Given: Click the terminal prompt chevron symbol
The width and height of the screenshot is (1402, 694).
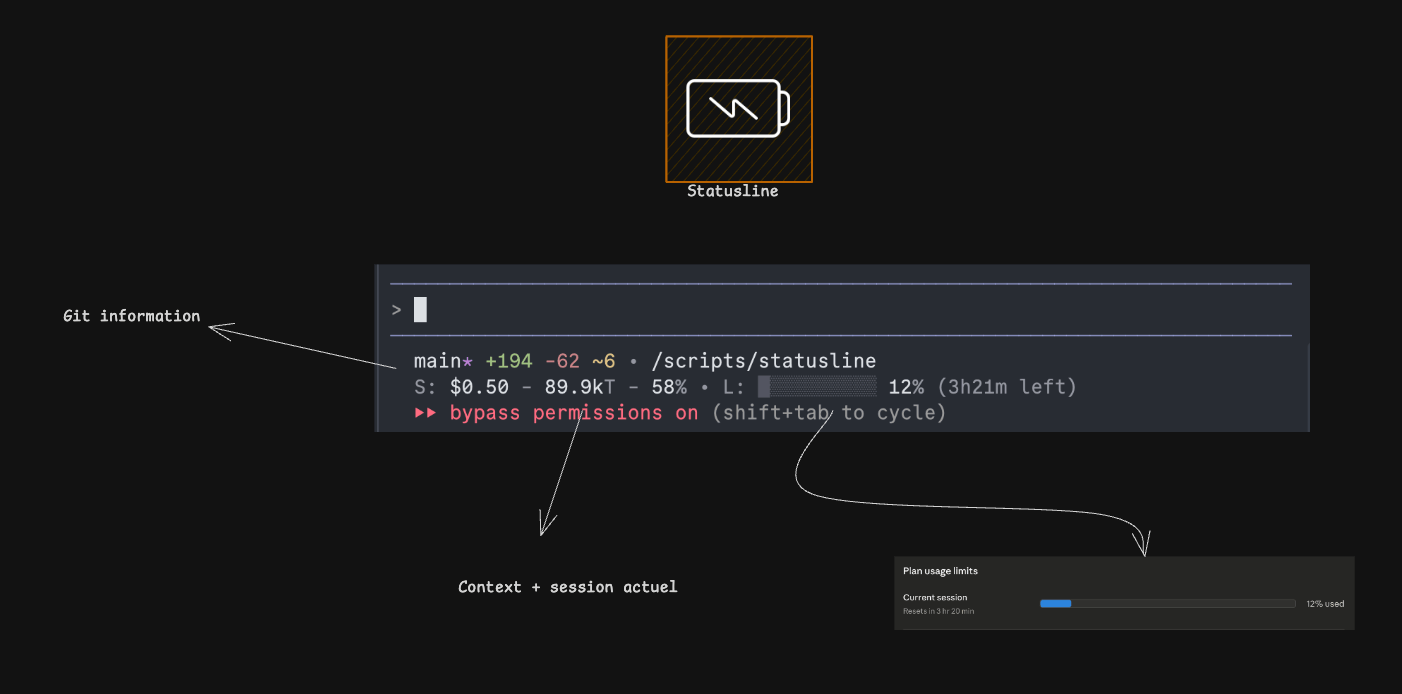Looking at the screenshot, I should [396, 310].
